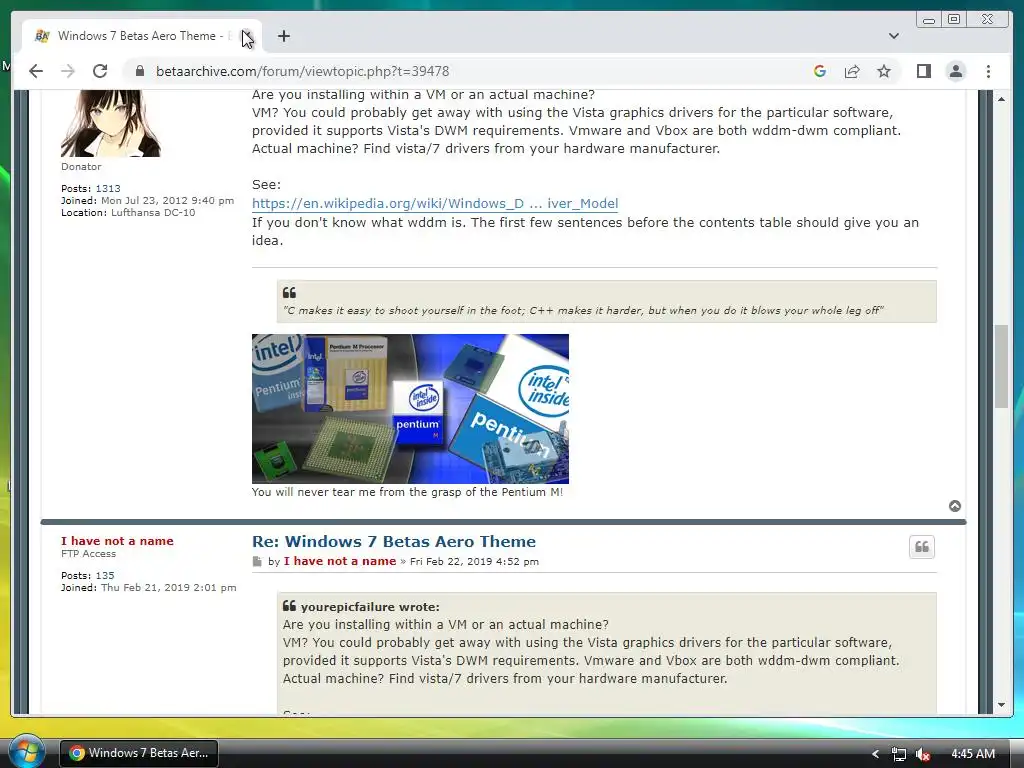Click the Donator rank label
The image size is (1024, 768).
tap(81, 167)
